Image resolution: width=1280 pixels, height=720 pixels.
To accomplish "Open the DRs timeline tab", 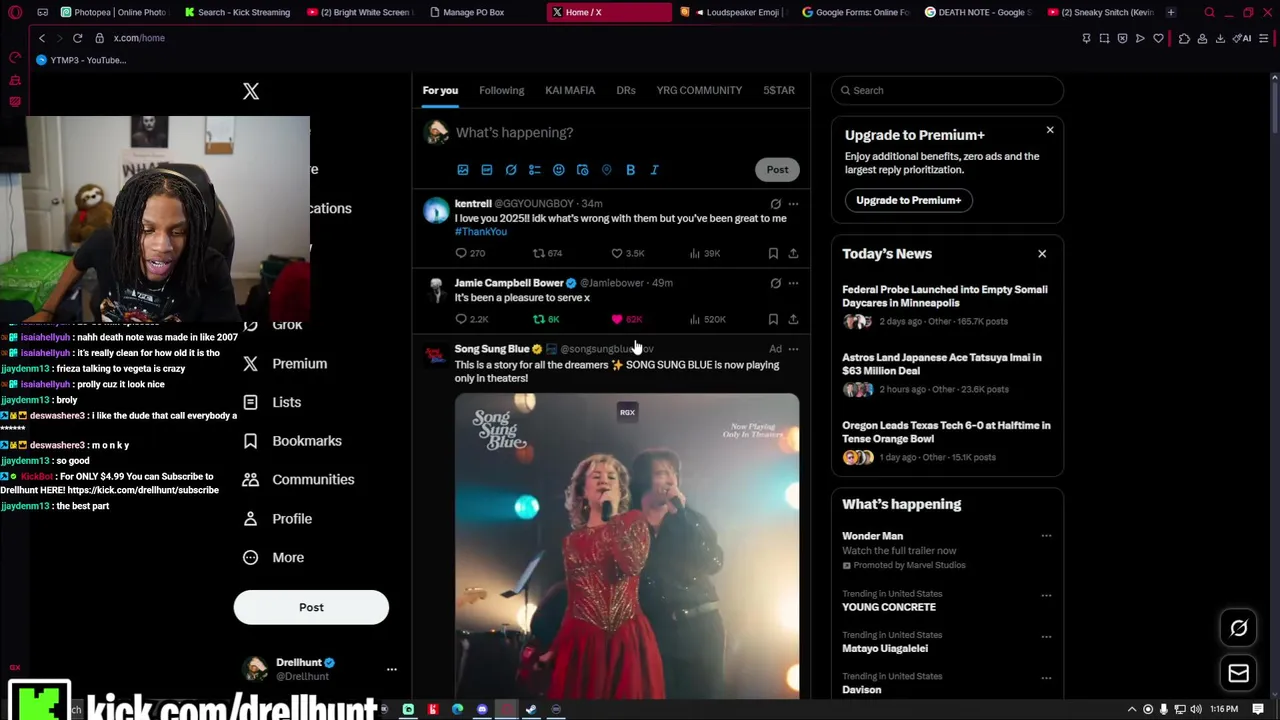I will [626, 90].
